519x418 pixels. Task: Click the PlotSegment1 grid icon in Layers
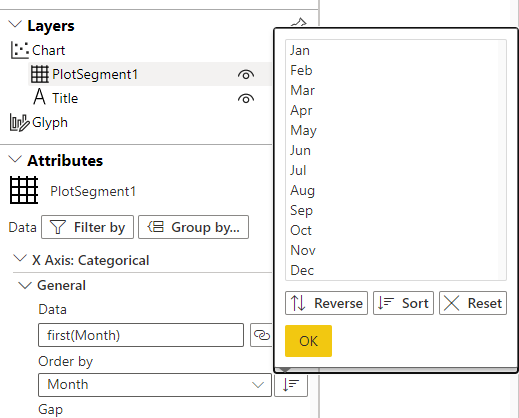(40, 74)
